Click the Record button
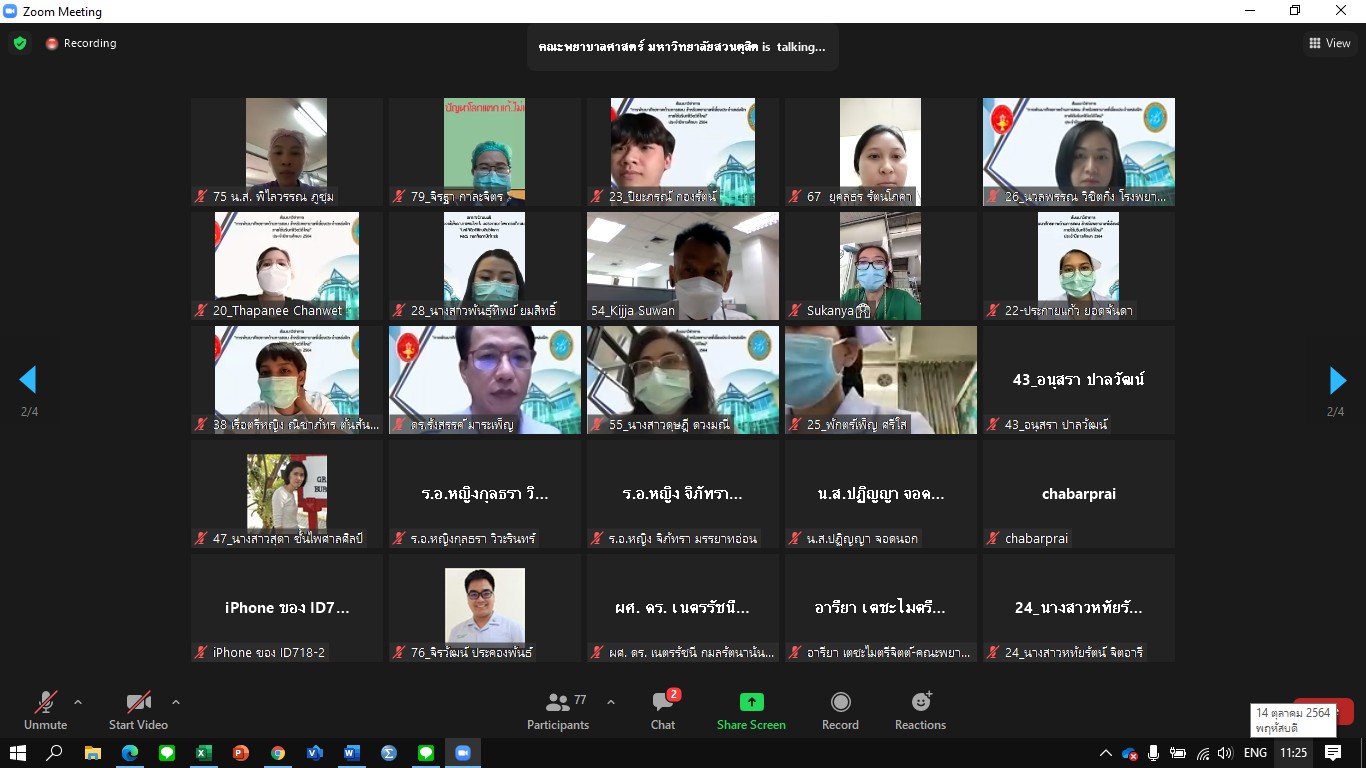 tap(840, 711)
